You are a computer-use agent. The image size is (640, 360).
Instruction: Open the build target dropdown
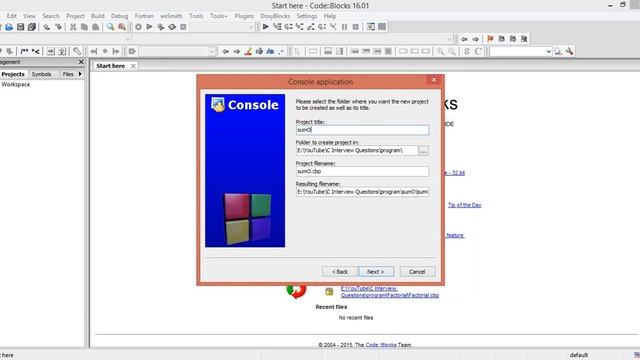[222, 27]
